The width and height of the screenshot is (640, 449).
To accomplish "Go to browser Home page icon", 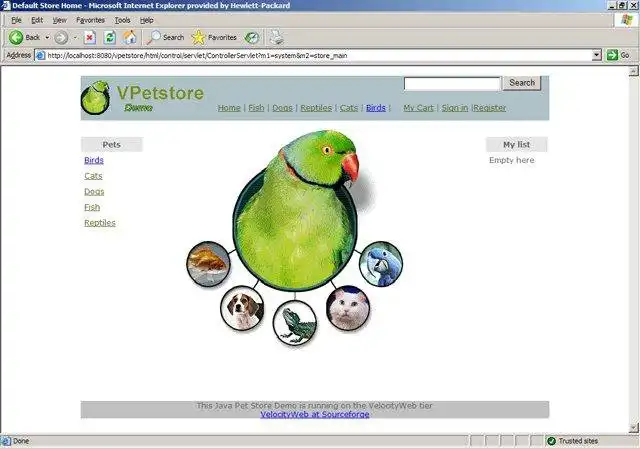I will pos(130,38).
